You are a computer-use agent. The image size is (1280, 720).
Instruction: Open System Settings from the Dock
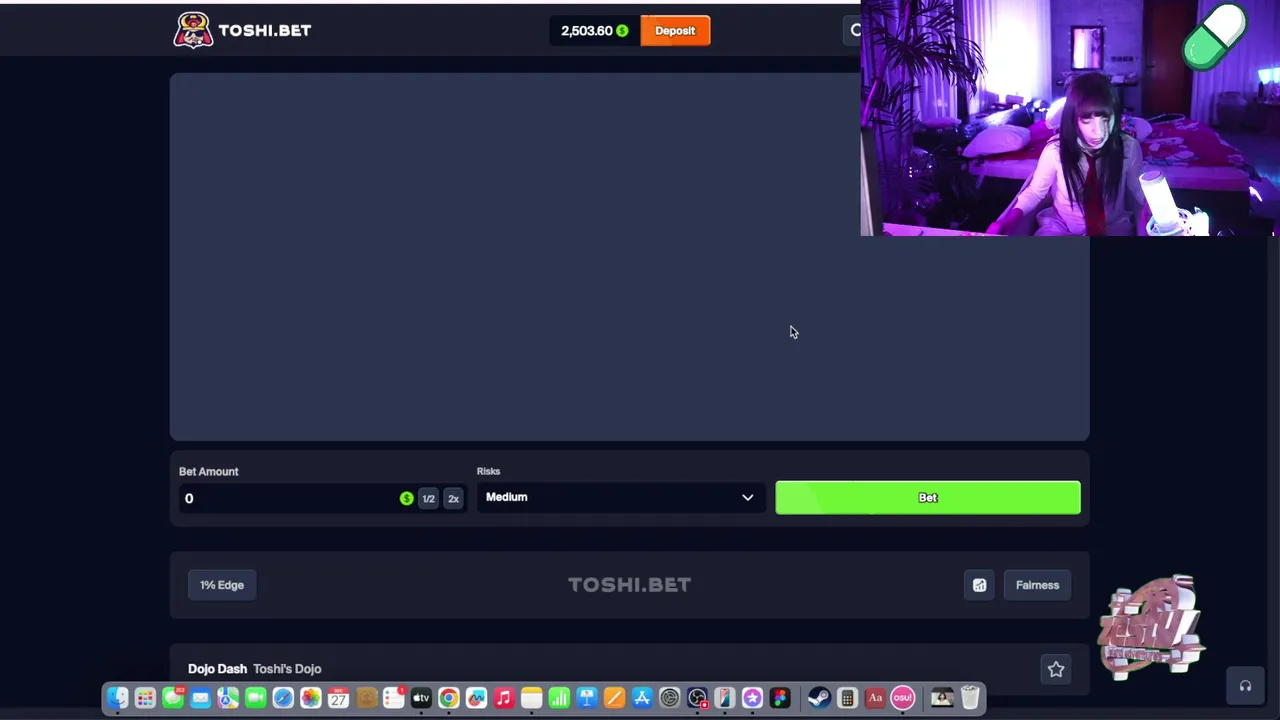point(669,697)
